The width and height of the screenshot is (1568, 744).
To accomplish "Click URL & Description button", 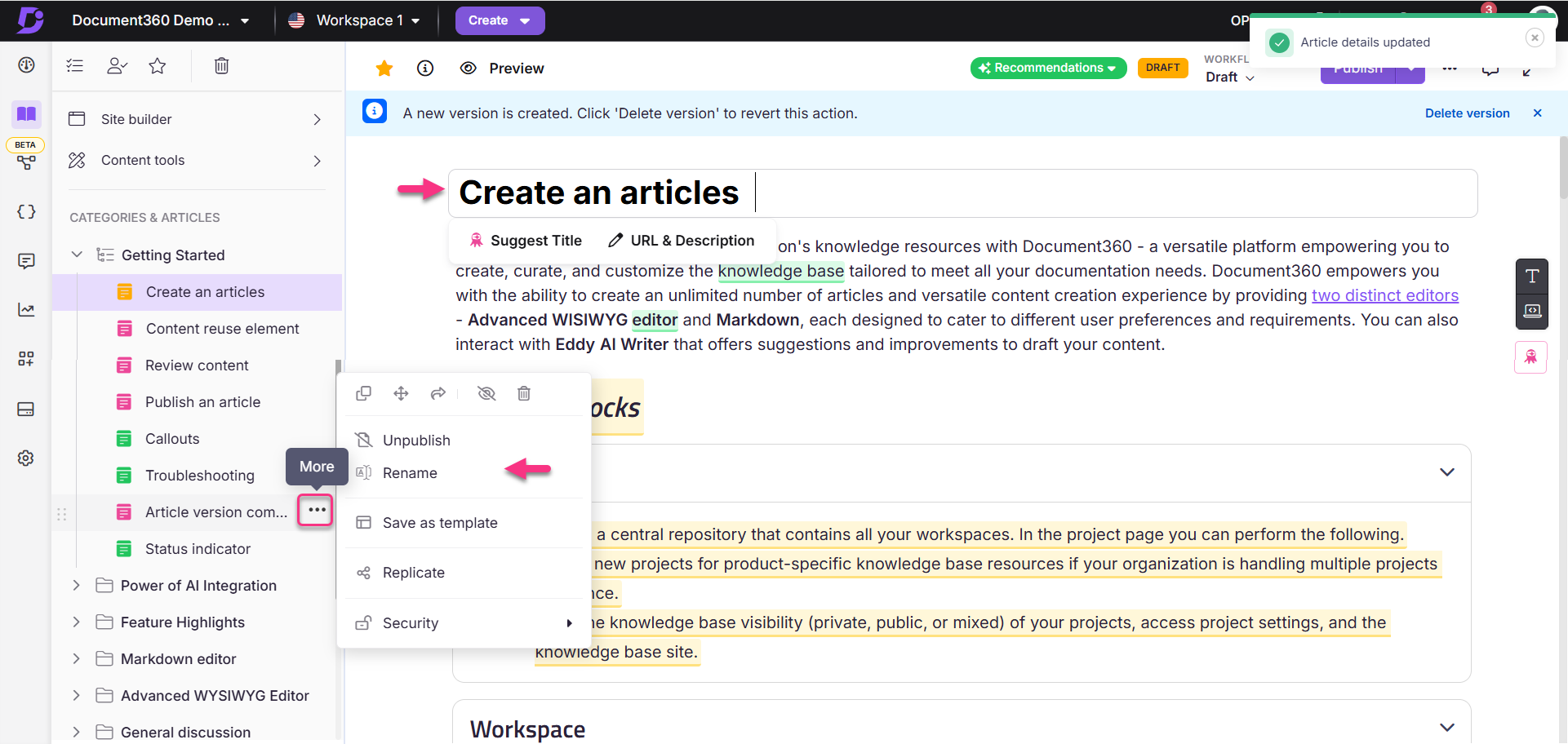I will [682, 241].
